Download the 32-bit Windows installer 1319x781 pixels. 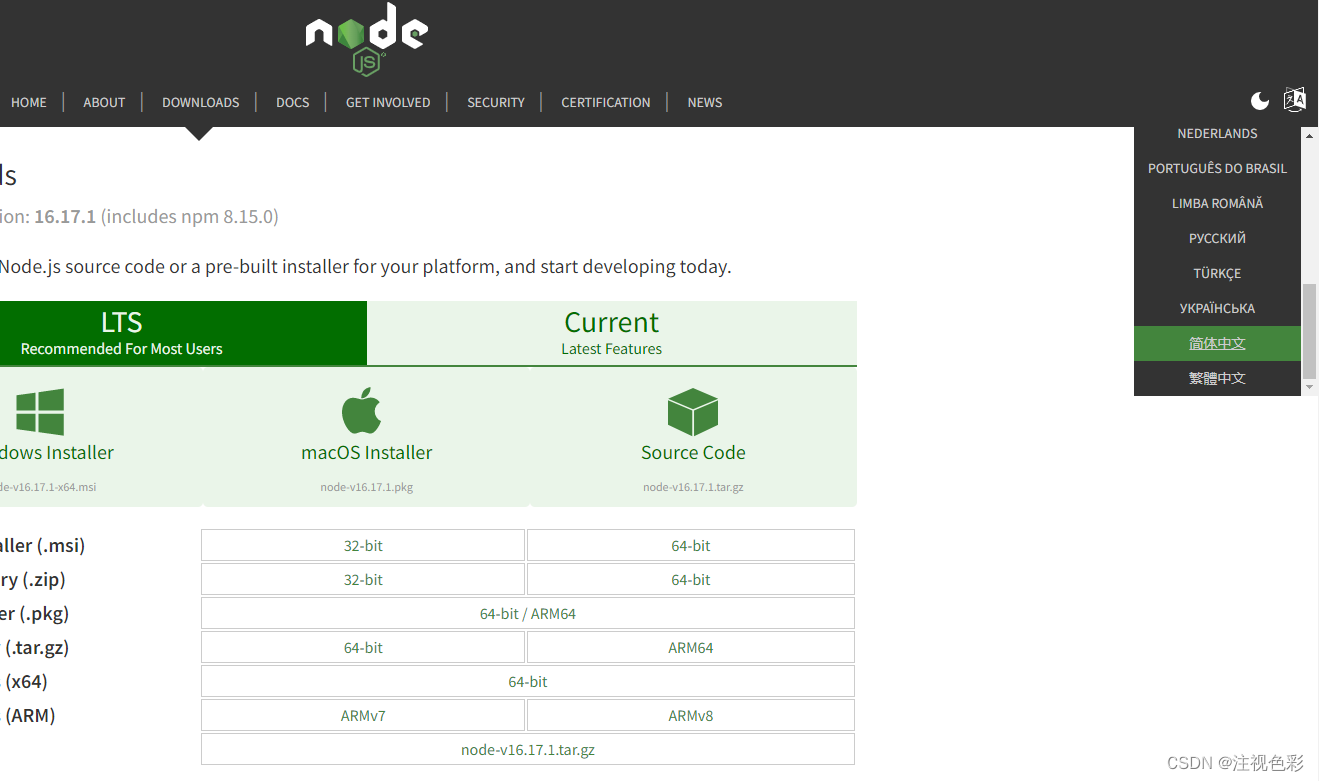coord(362,544)
